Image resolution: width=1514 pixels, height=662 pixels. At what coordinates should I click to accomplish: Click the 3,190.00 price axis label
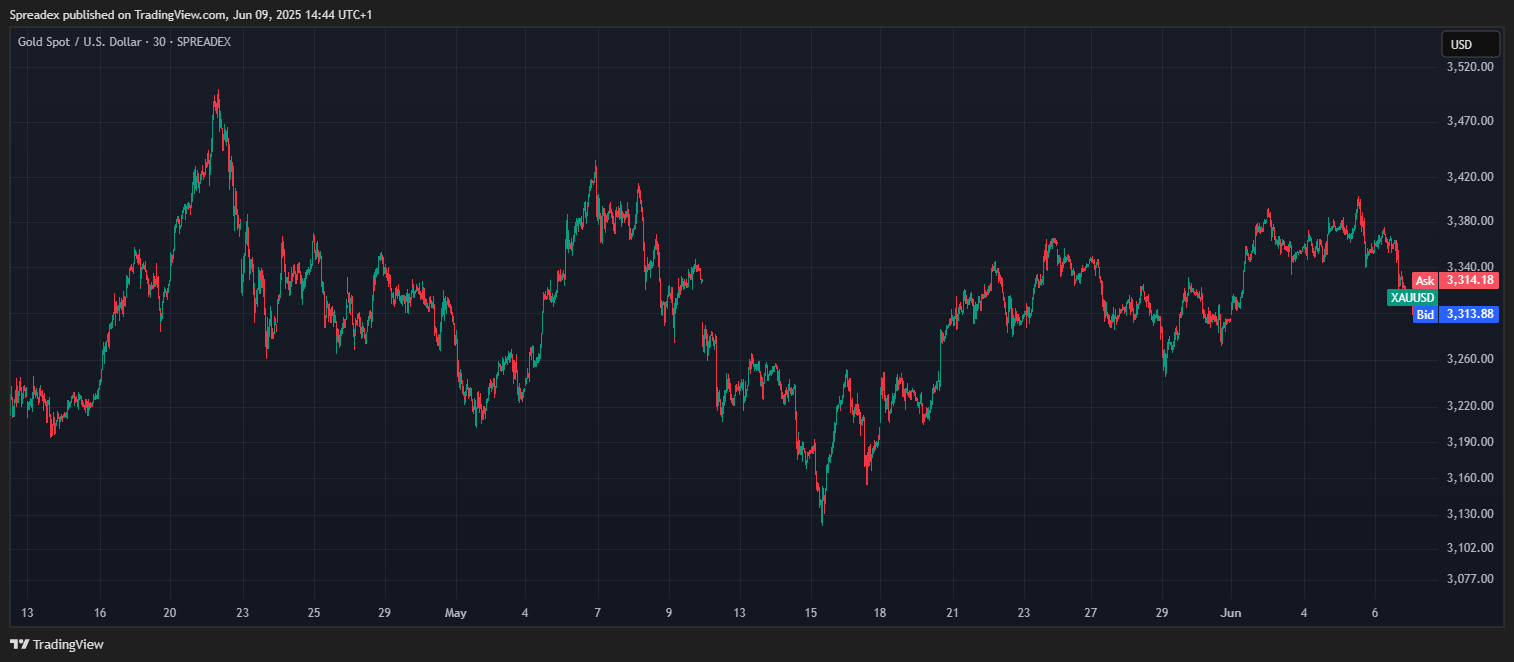(1470, 442)
